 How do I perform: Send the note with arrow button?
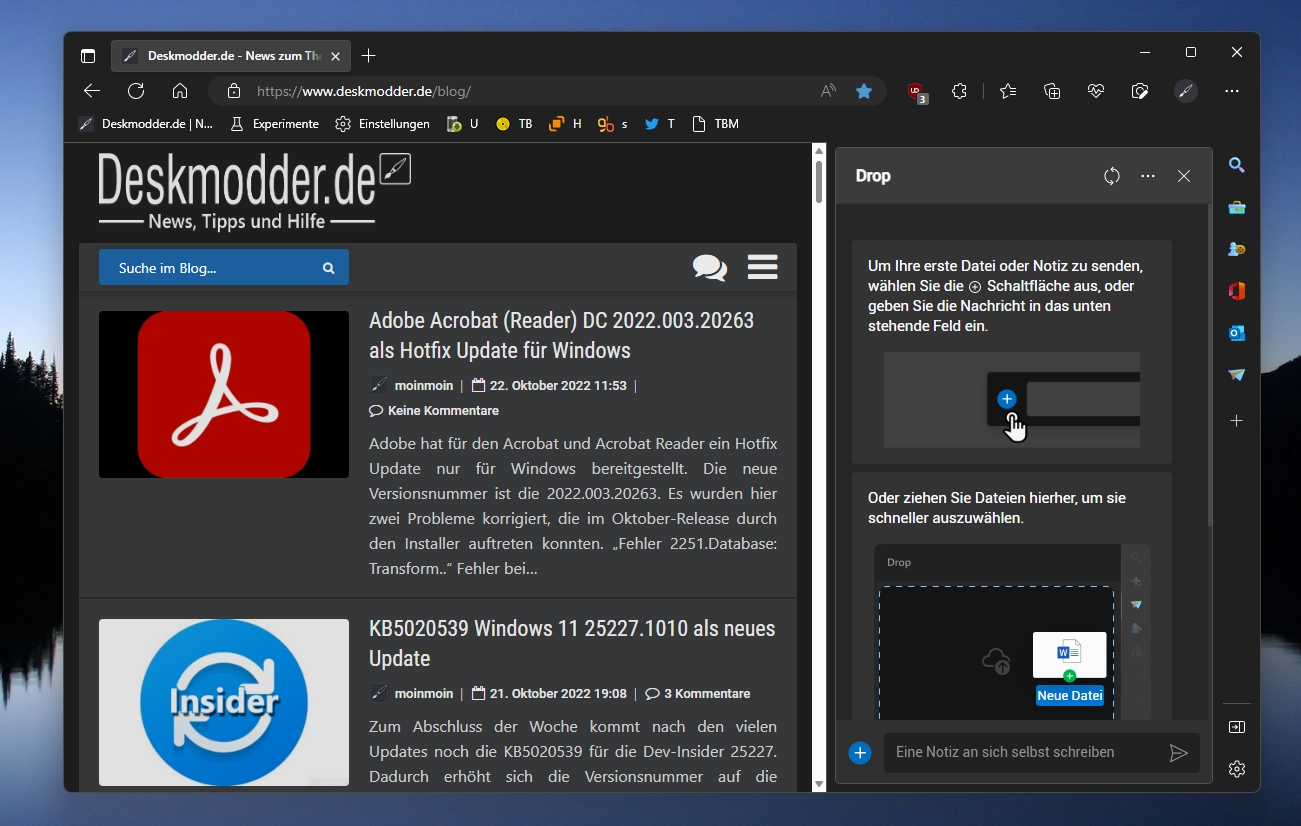coord(1179,753)
